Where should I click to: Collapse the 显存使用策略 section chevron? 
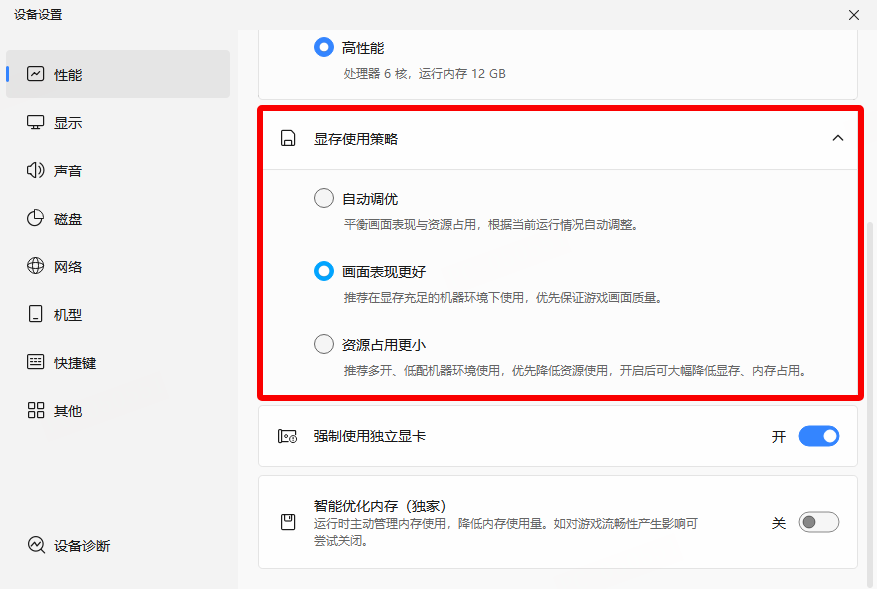pos(838,138)
